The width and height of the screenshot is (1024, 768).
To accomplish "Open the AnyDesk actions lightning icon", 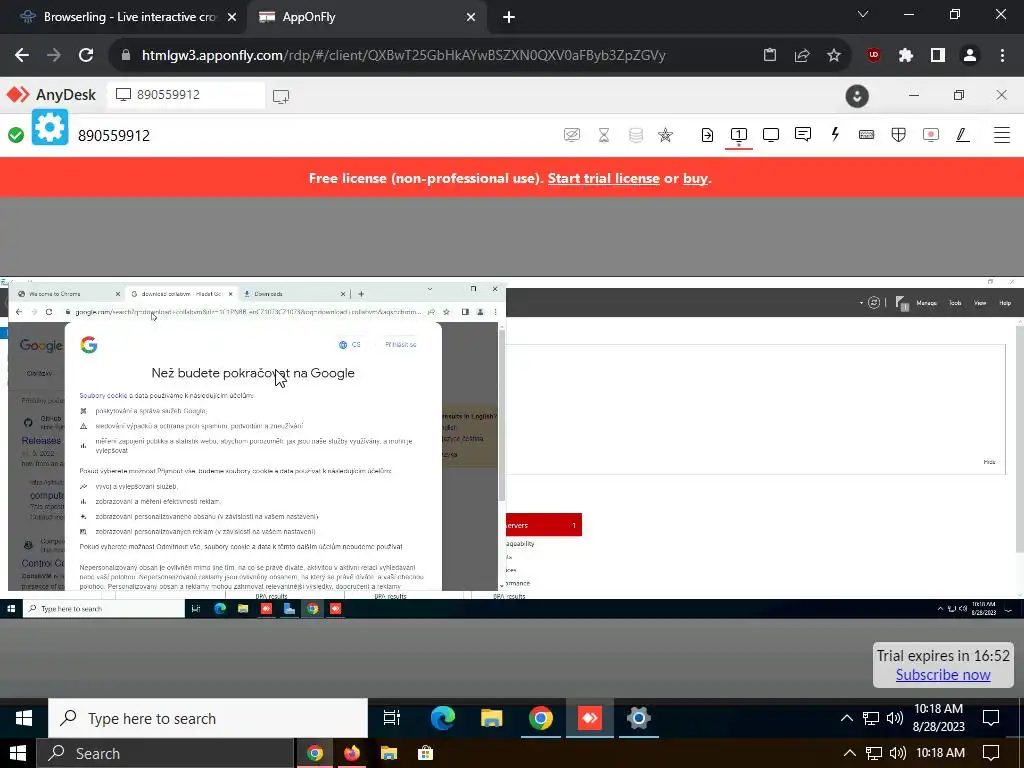I will pos(835,135).
